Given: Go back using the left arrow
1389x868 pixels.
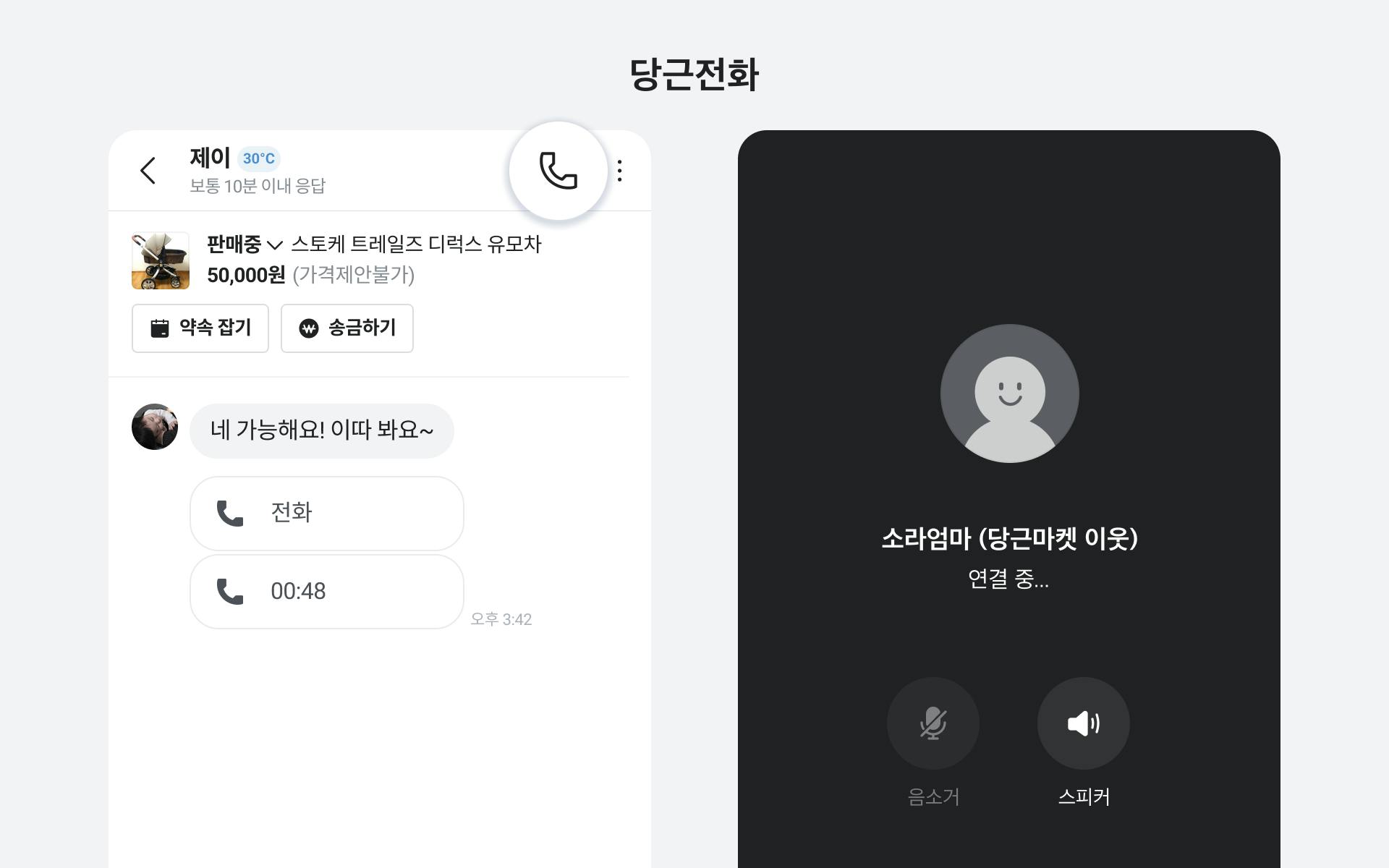Looking at the screenshot, I should coord(148,171).
